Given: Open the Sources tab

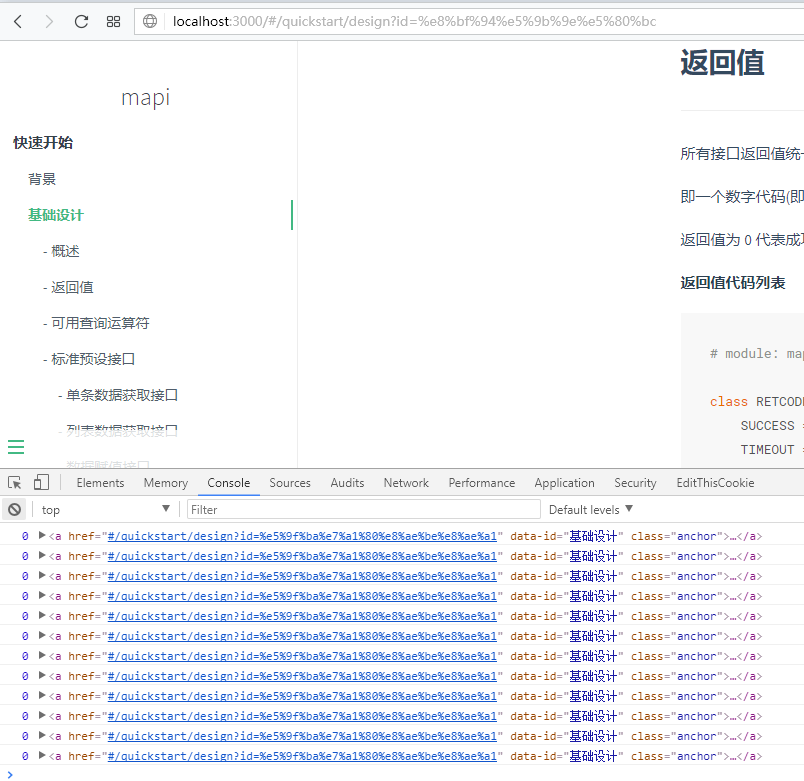Looking at the screenshot, I should (290, 483).
